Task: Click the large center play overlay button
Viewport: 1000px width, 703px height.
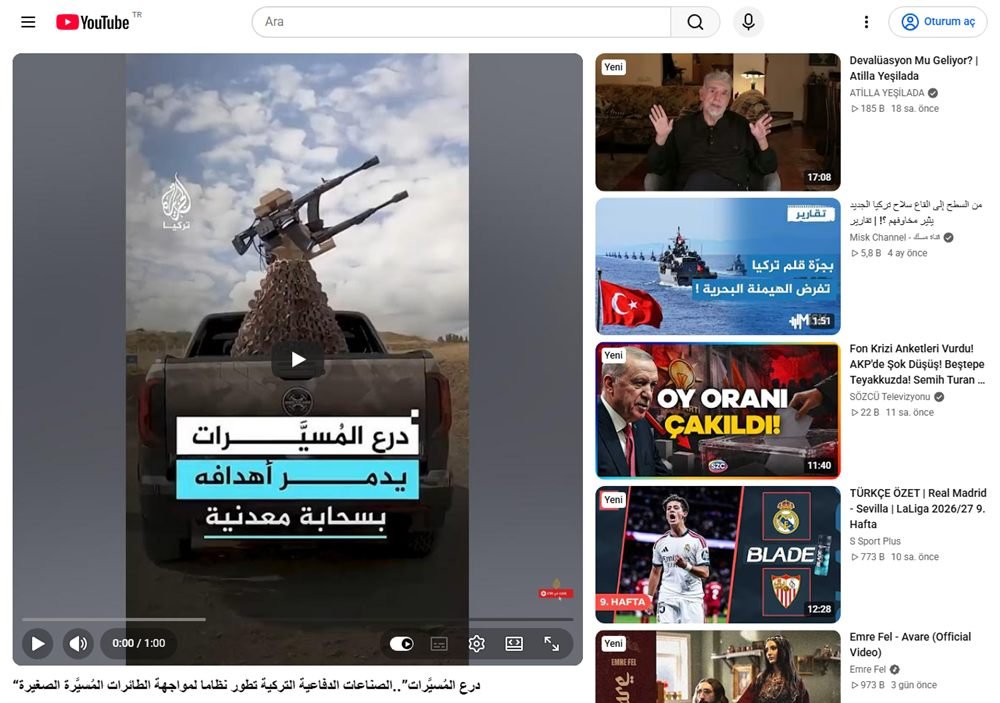Action: tap(298, 360)
